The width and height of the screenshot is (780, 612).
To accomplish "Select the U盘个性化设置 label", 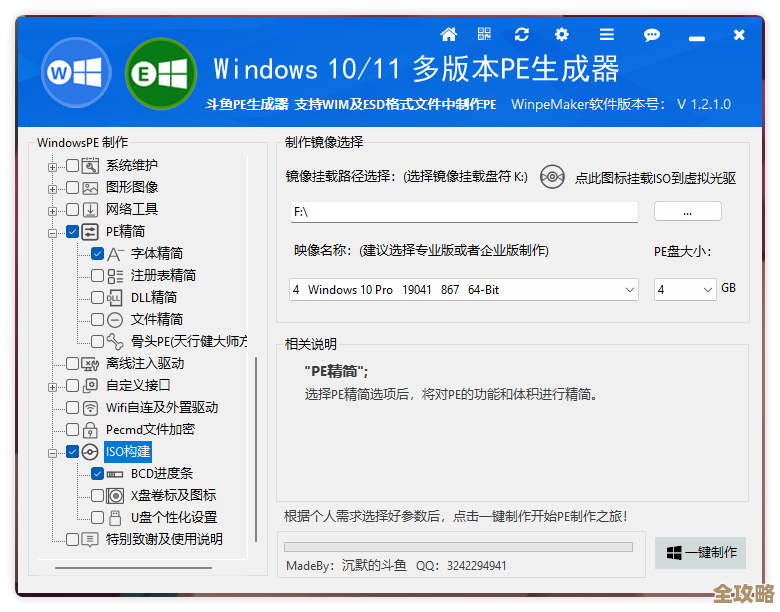I will [x=174, y=517].
